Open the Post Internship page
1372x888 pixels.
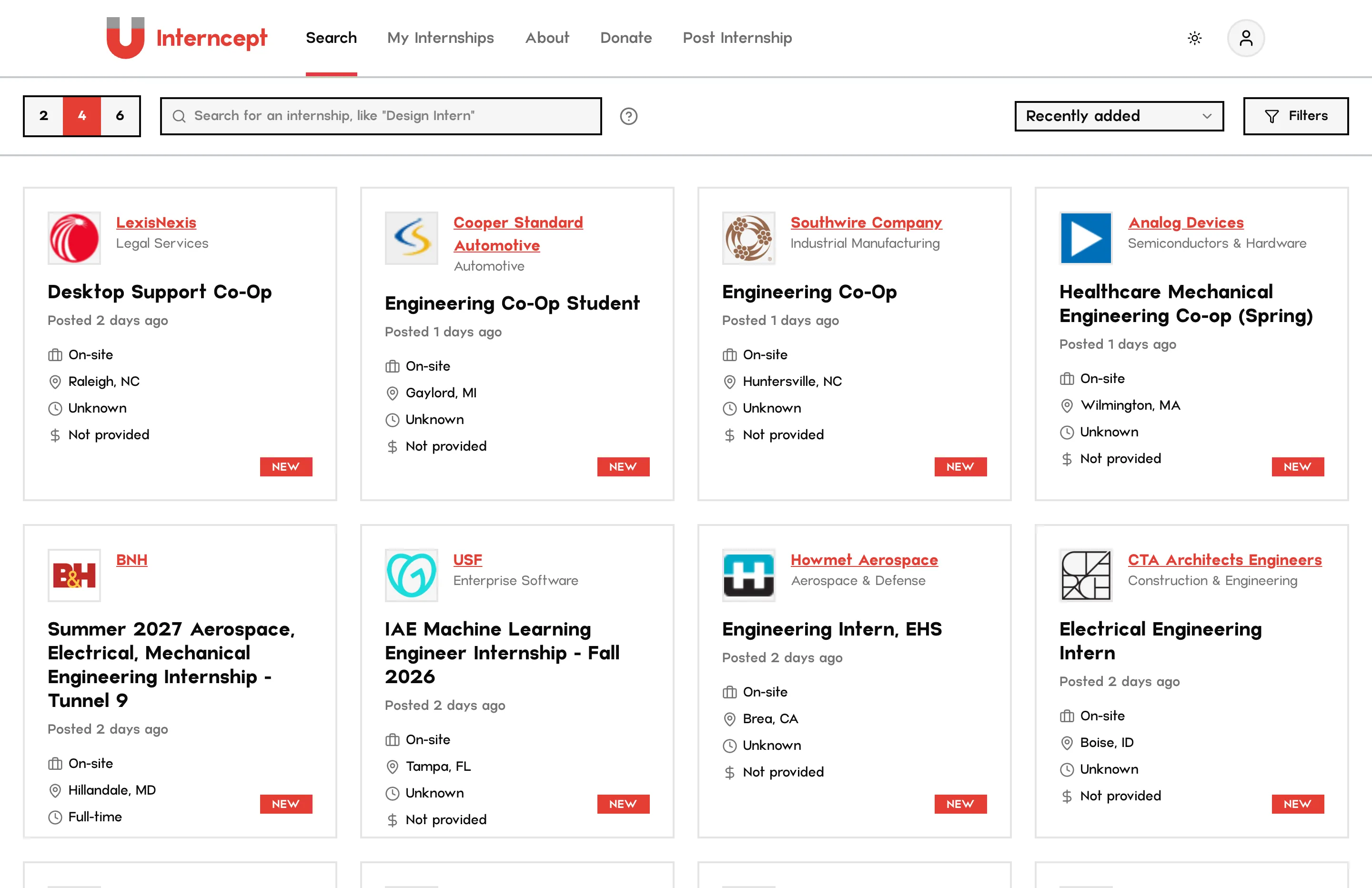pos(737,38)
